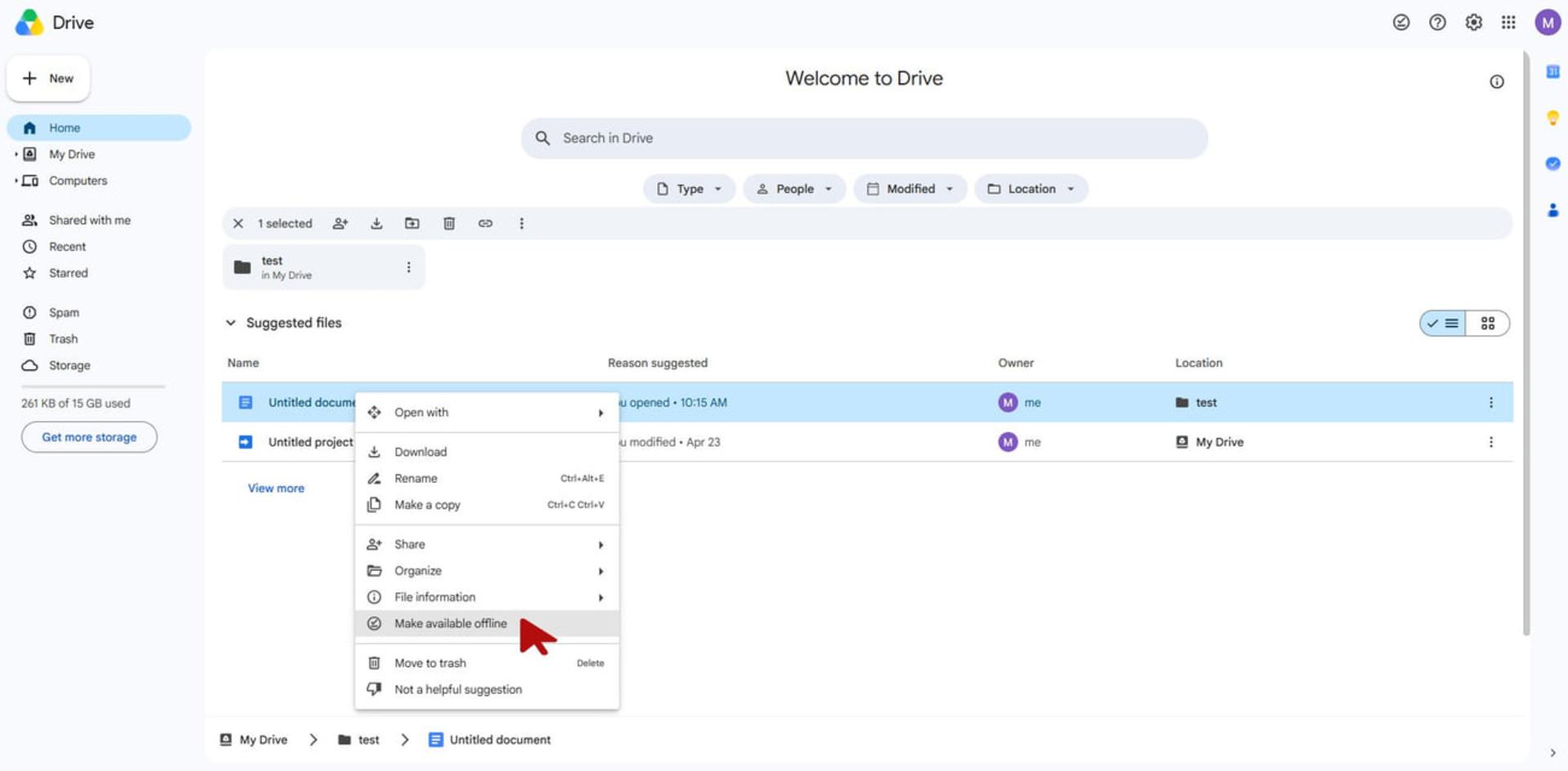Open the account avatar M in header
This screenshot has width=1568, height=771.
point(1548,23)
